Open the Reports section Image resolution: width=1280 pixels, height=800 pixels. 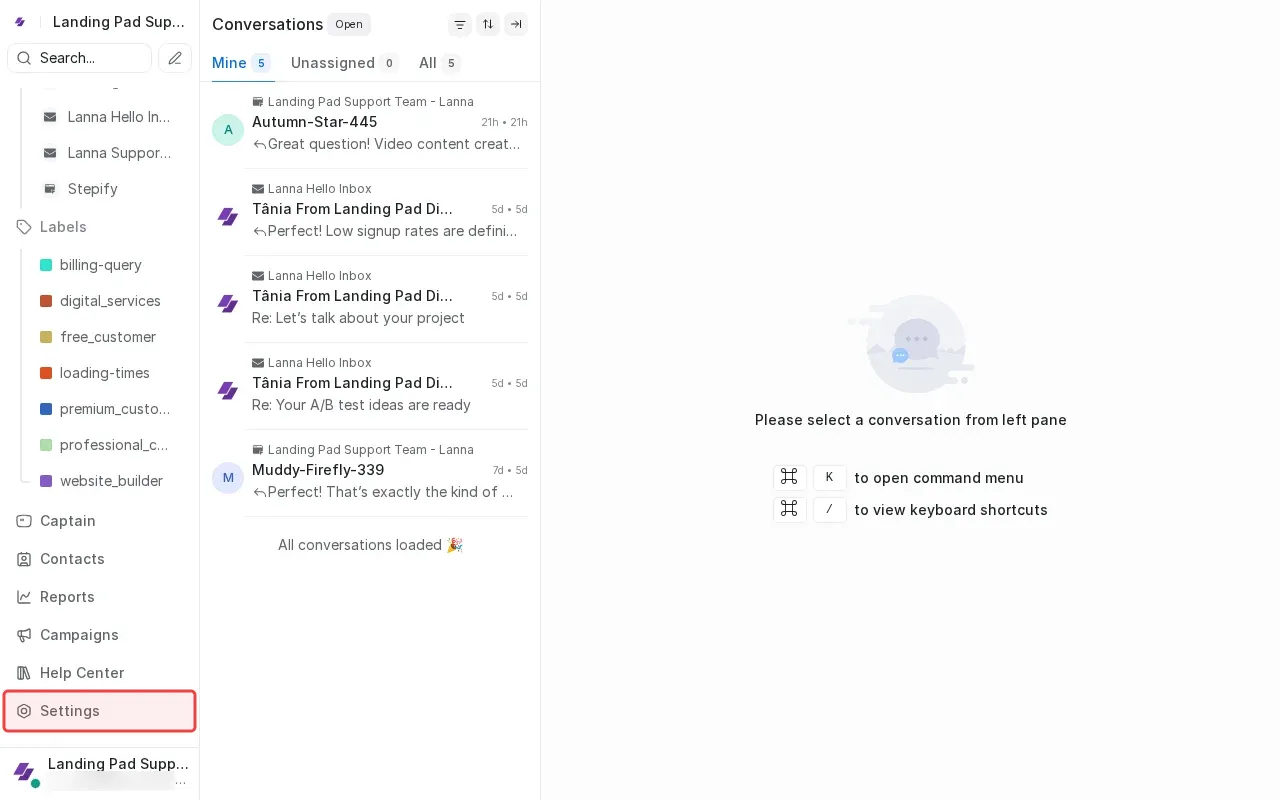(67, 597)
